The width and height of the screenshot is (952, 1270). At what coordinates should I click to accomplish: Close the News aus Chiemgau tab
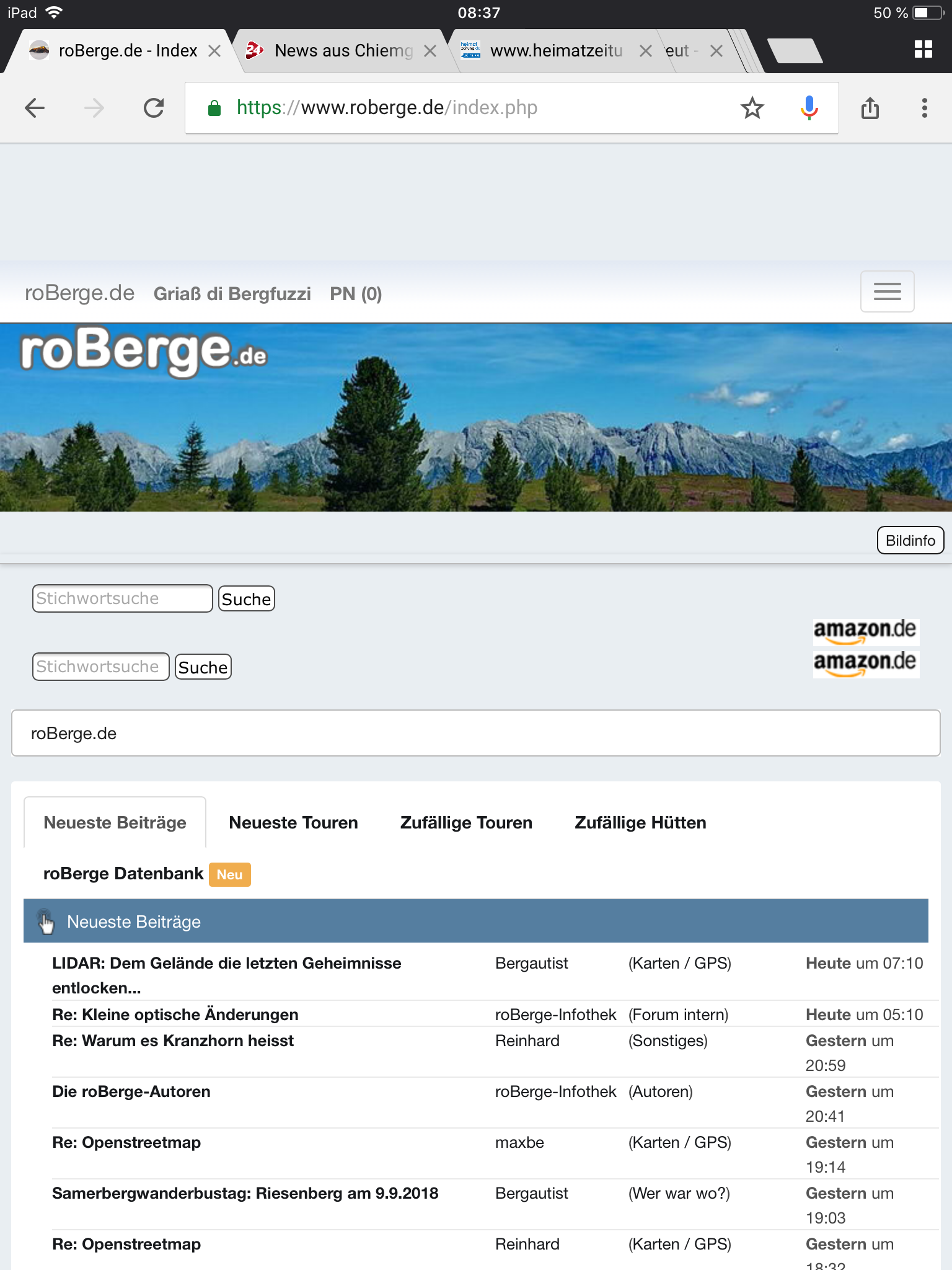(x=430, y=51)
